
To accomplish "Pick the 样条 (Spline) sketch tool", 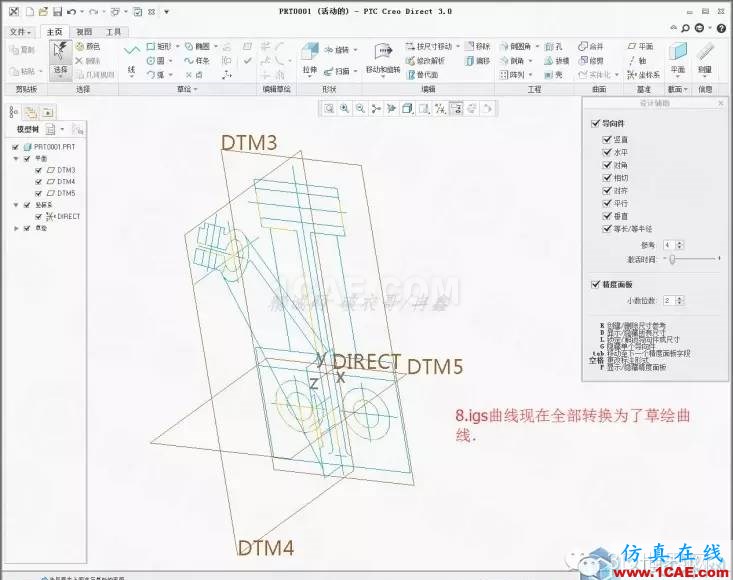I will [196, 60].
